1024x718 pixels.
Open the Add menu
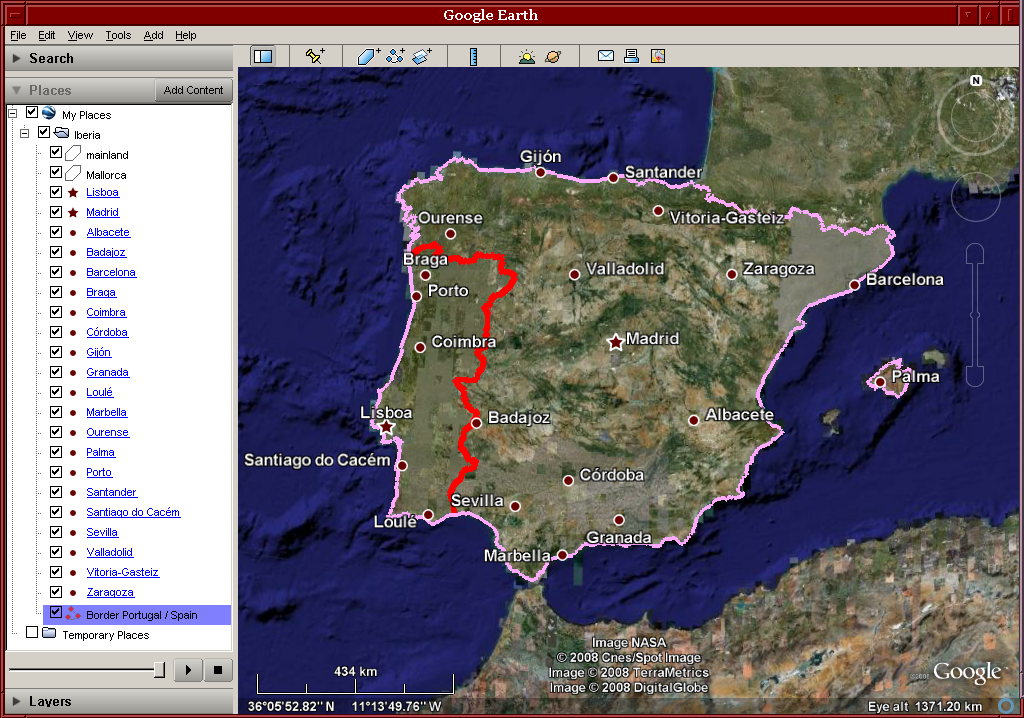click(153, 35)
